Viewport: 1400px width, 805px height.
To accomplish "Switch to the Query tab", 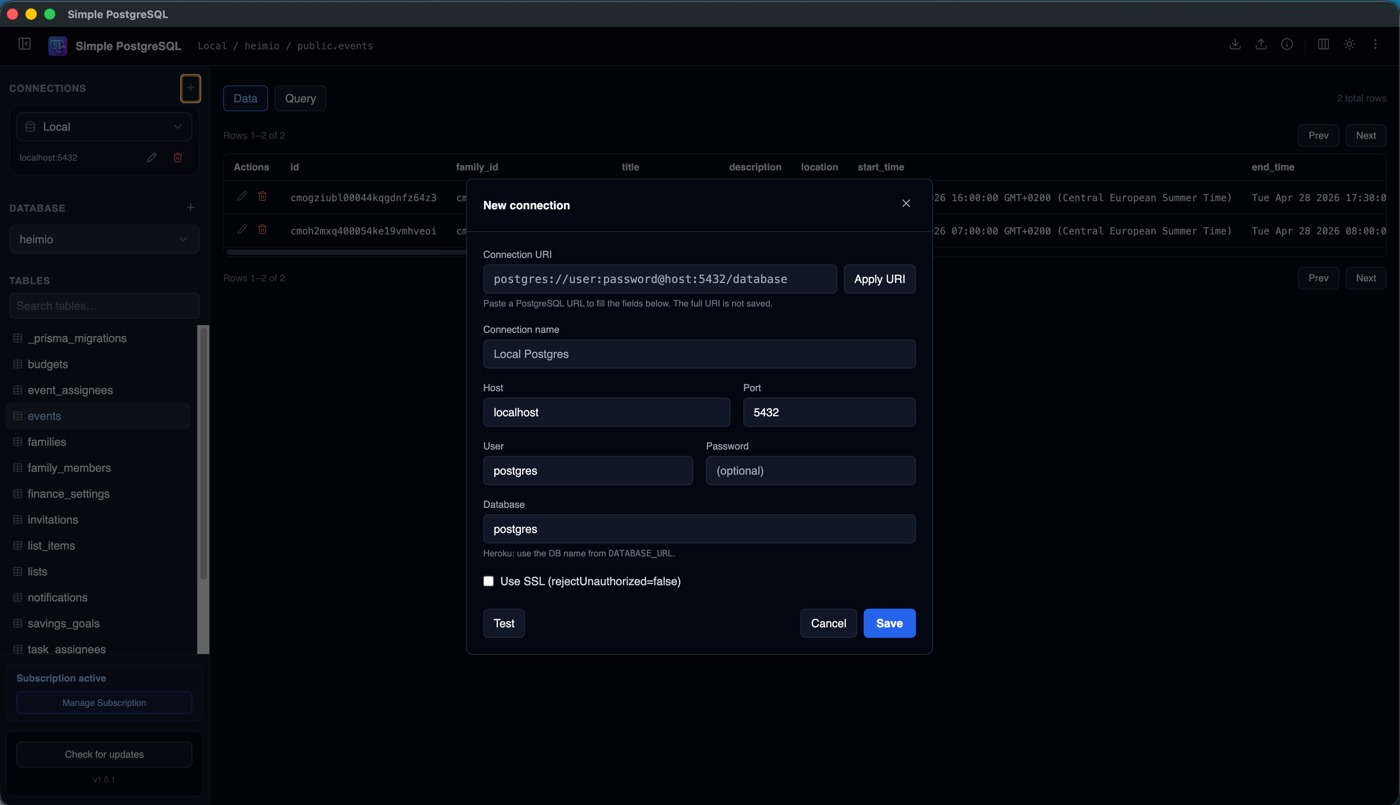I will (300, 98).
